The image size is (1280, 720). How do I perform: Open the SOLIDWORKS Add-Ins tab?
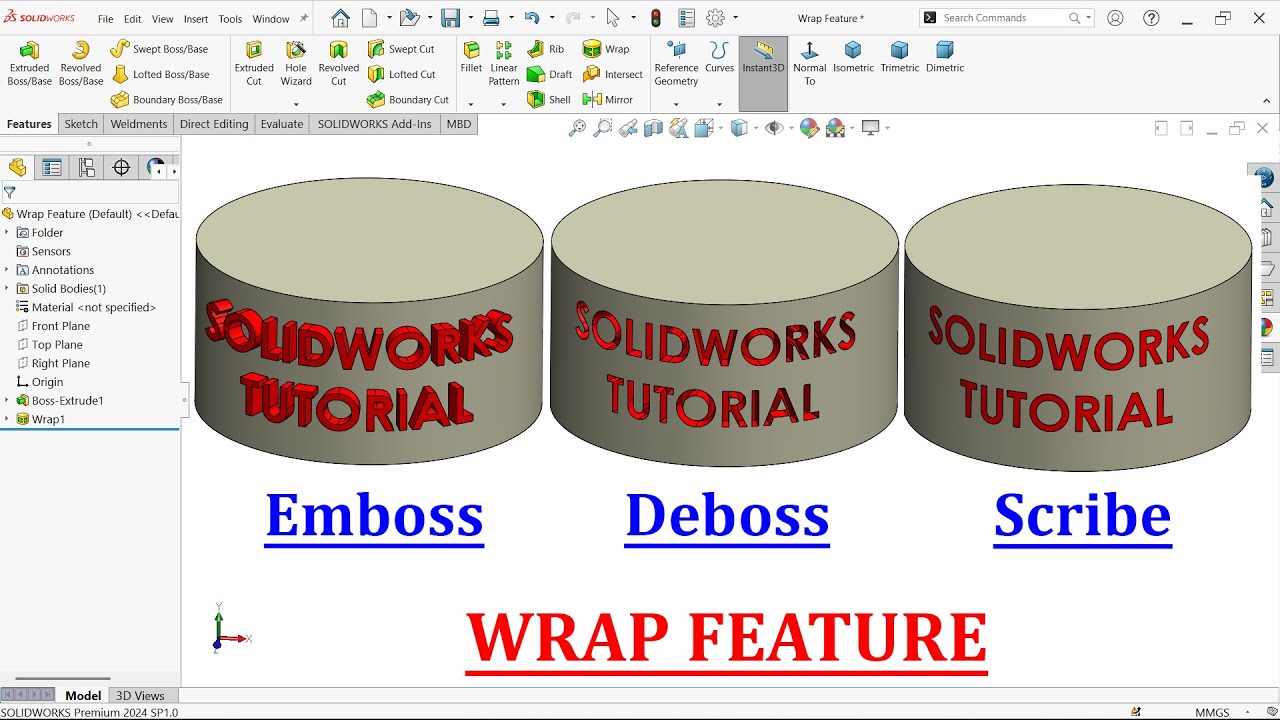(x=375, y=124)
